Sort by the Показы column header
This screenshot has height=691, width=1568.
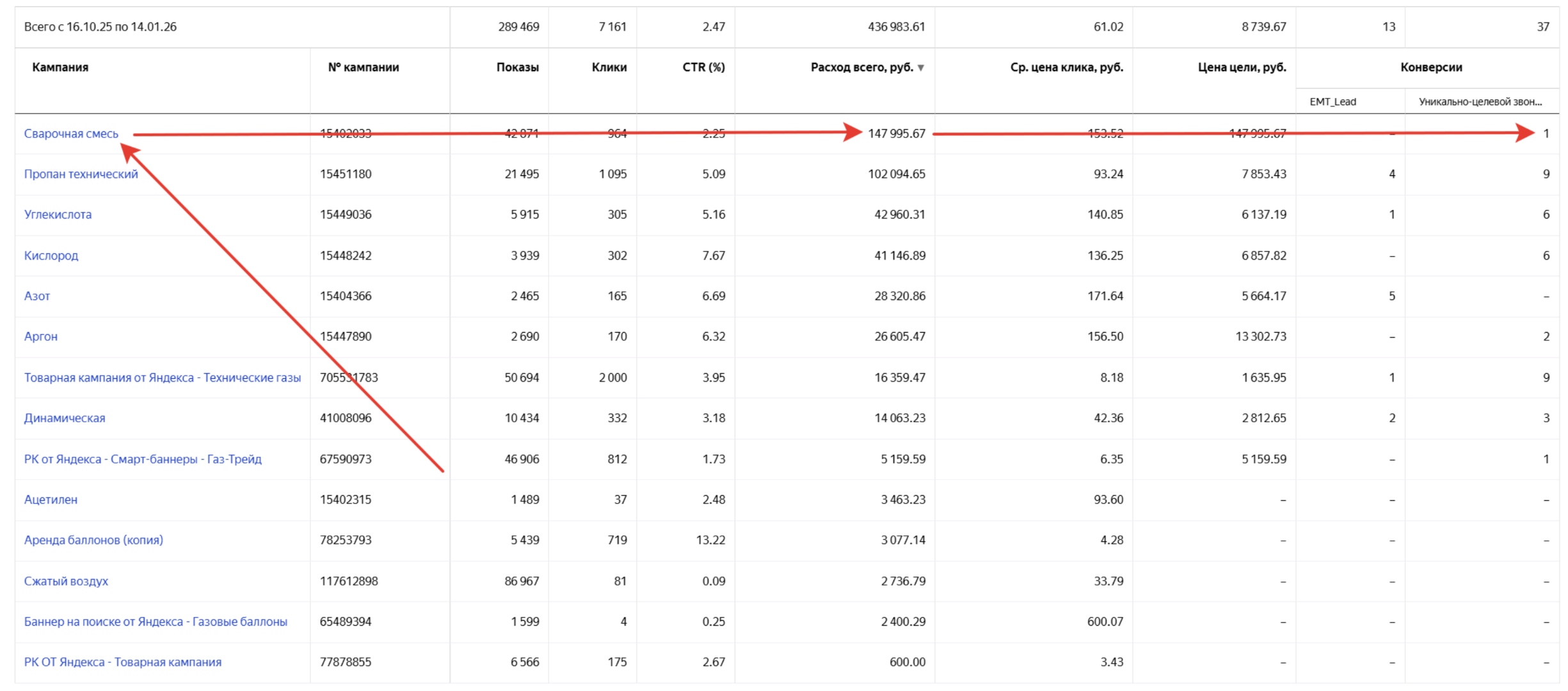point(517,67)
